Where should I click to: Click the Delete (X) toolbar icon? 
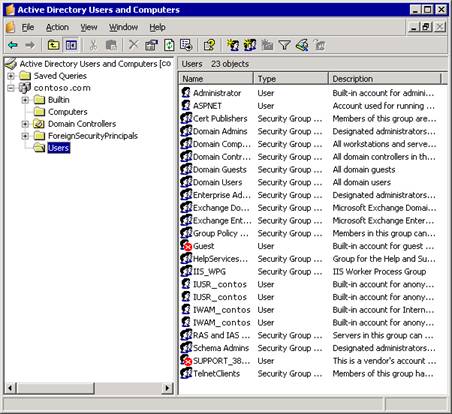pos(133,45)
